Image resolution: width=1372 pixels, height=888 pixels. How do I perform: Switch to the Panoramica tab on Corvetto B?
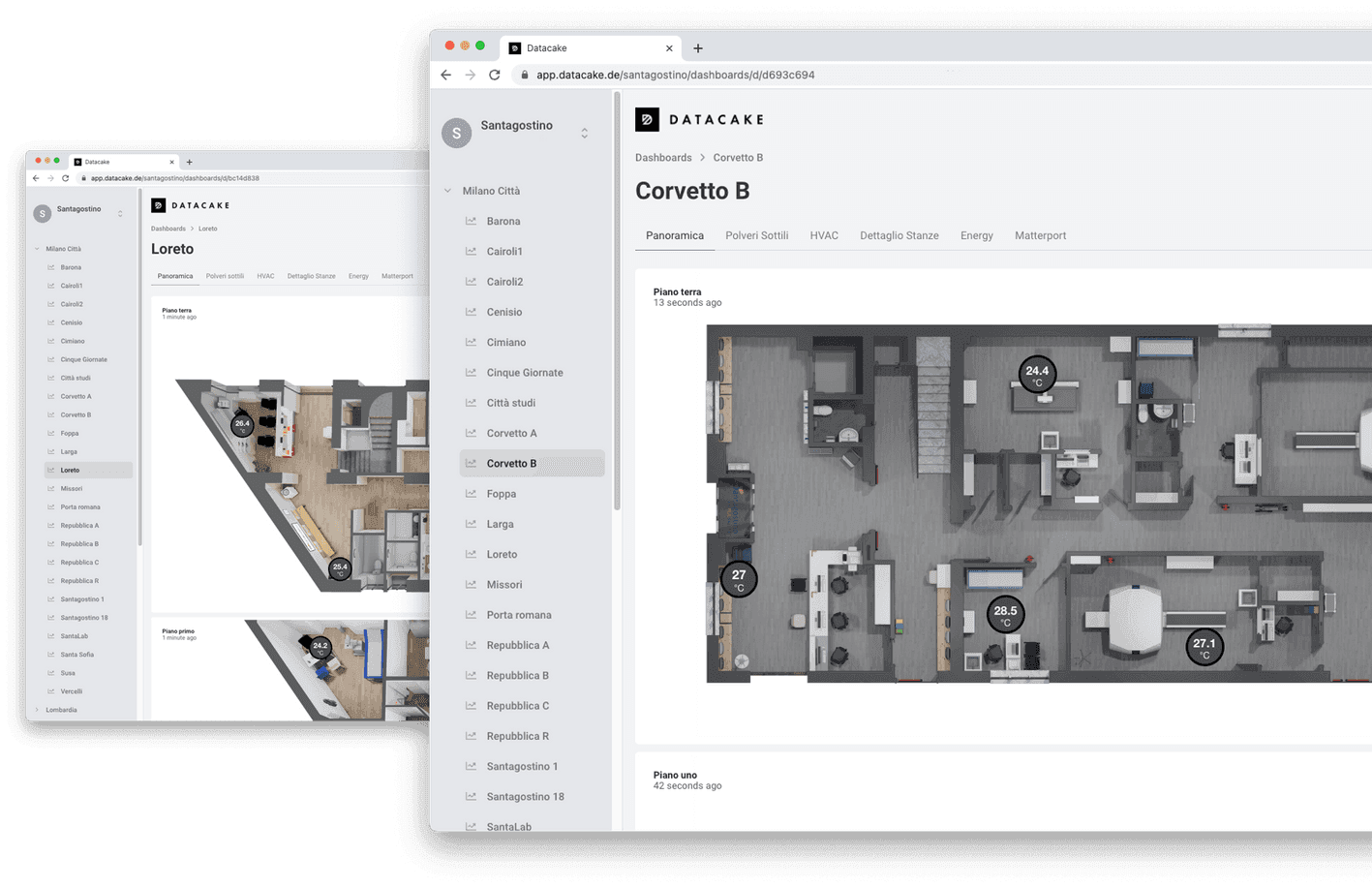click(x=675, y=235)
